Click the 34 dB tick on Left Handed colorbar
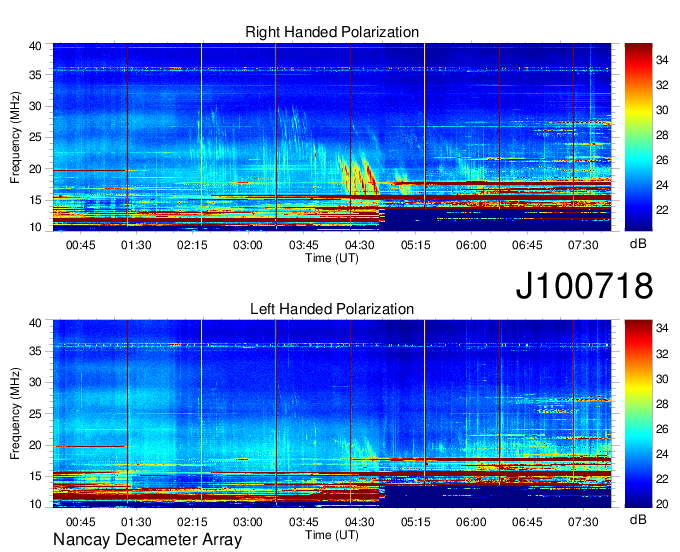 coord(662,329)
